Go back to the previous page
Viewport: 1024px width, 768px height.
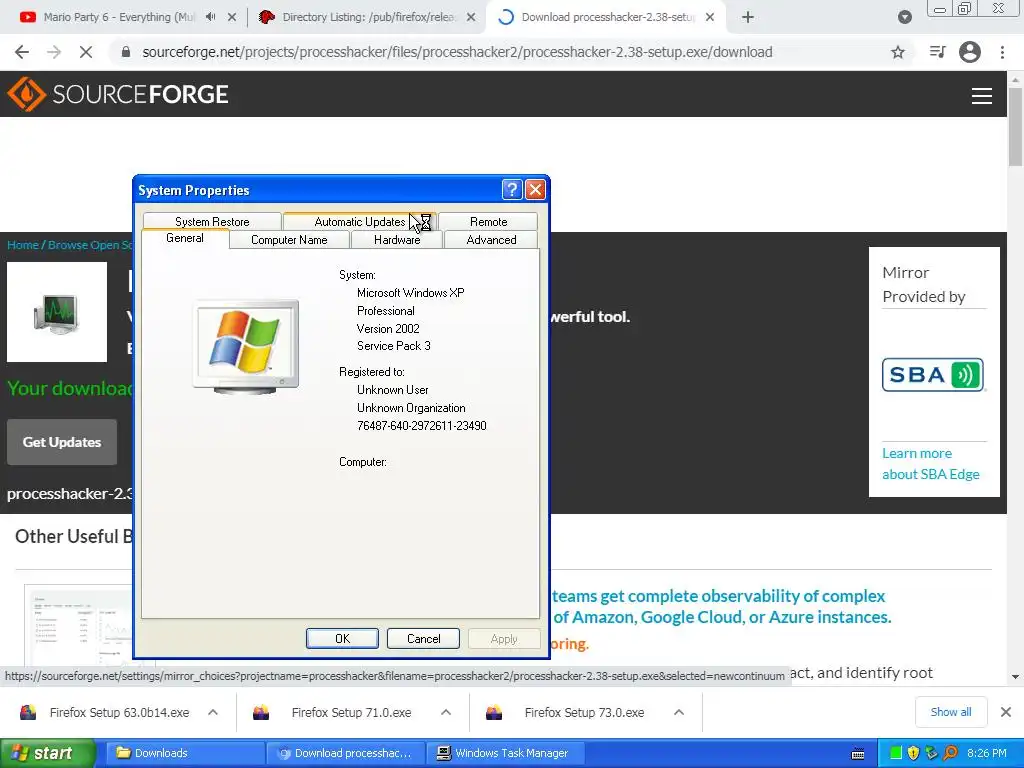pos(22,52)
